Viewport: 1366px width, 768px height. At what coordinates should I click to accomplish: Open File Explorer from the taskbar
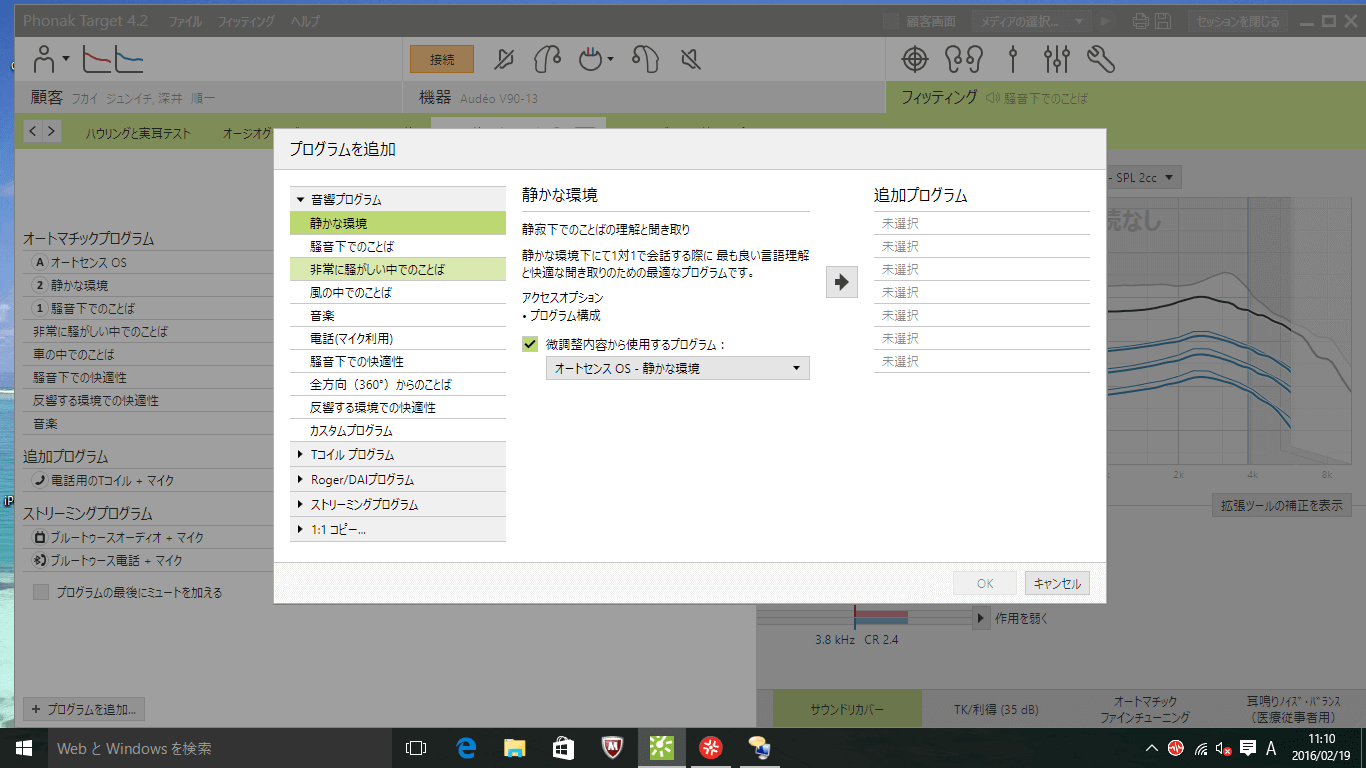(x=514, y=747)
